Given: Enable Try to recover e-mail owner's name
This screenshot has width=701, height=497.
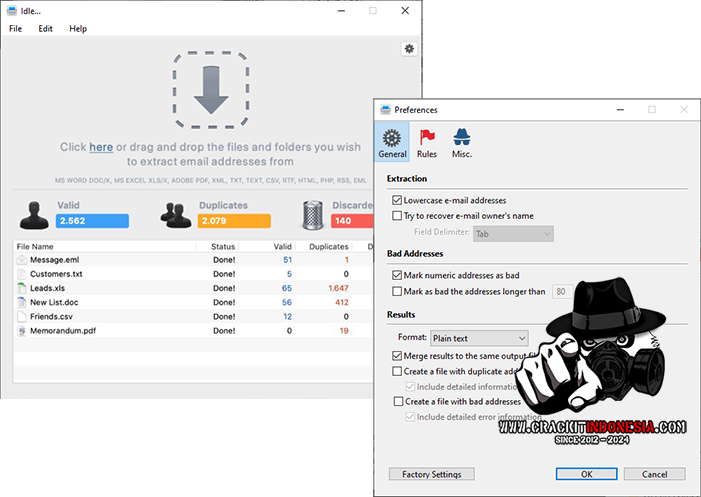Looking at the screenshot, I should point(398,215).
